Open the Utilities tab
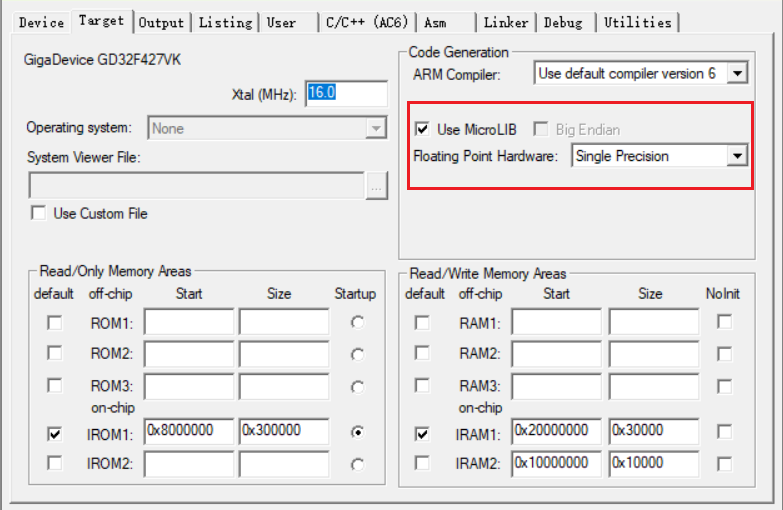783x510 pixels. pos(638,22)
